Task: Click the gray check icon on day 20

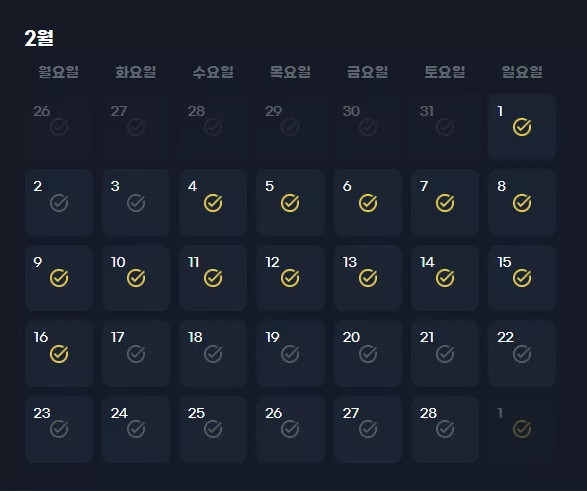Action: pos(368,354)
